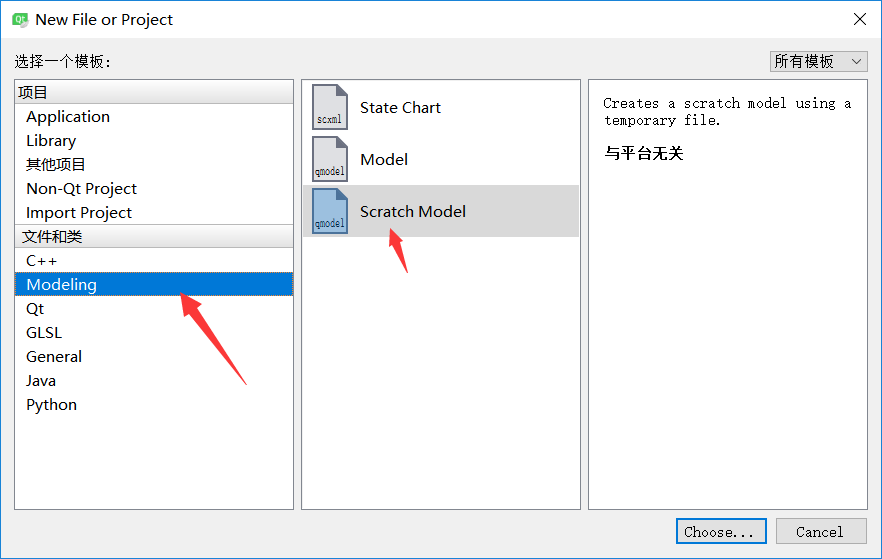882x559 pixels.
Task: Select the Non-Qt Project category
Action: (154, 188)
